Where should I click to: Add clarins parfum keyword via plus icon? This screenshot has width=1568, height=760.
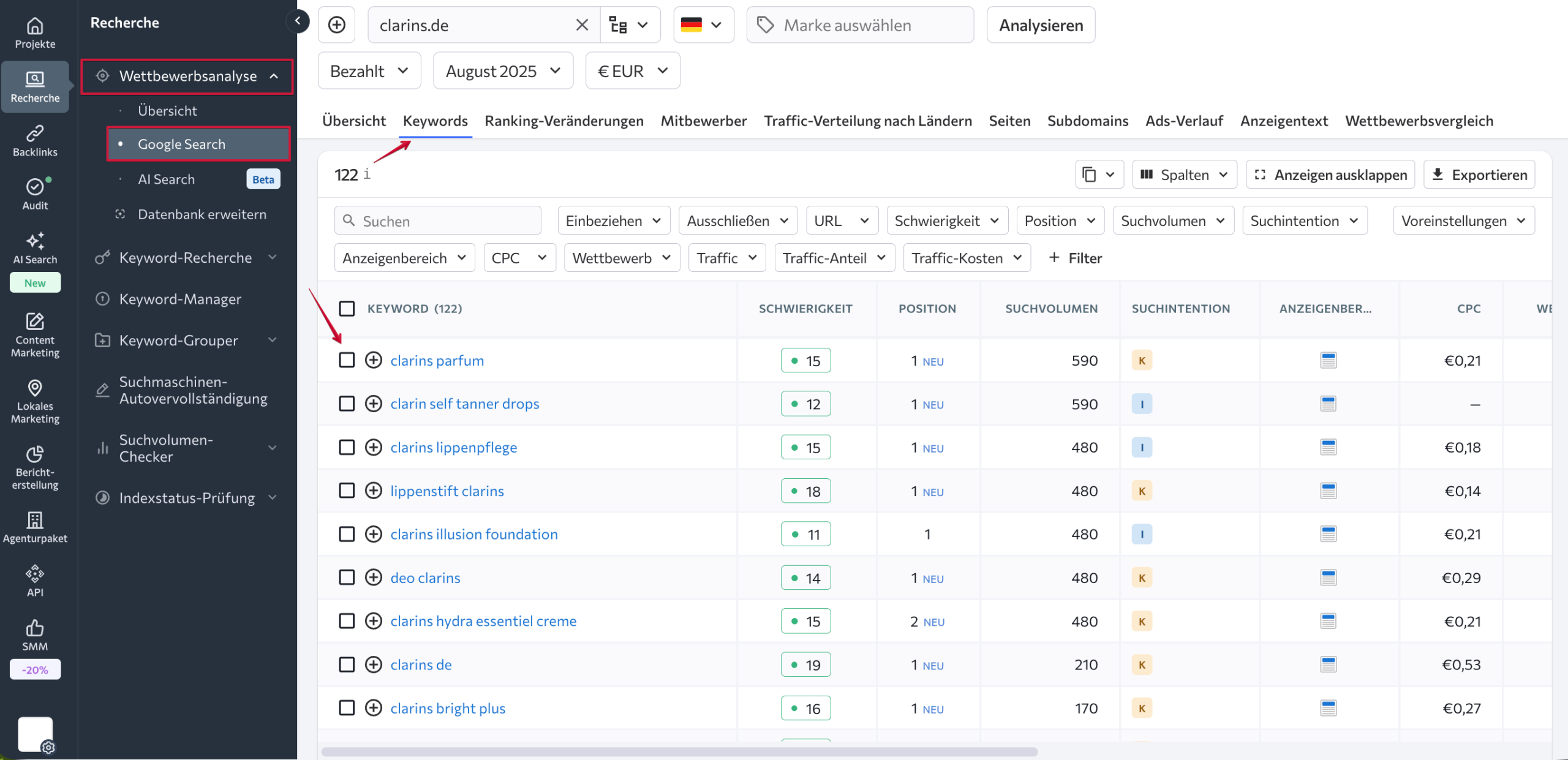coord(374,360)
